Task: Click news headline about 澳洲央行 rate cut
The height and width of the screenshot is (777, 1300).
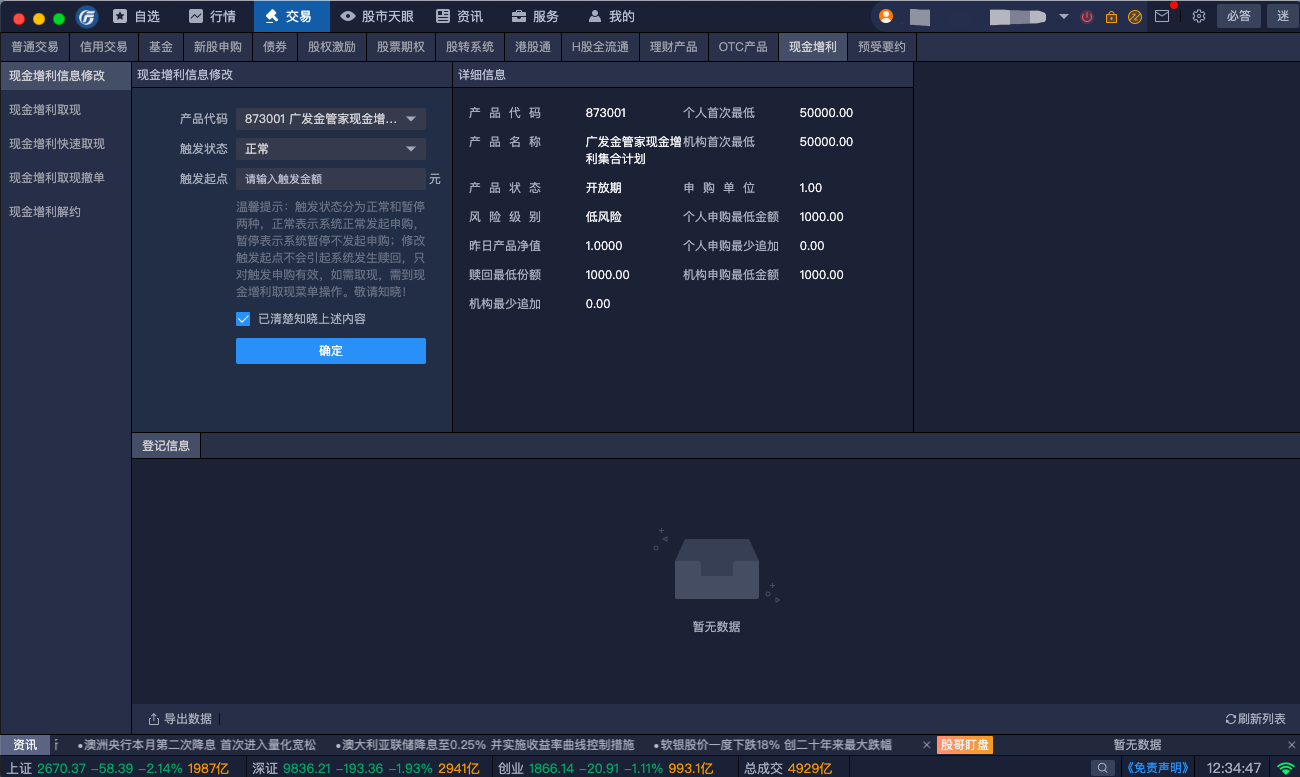Action: pyautogui.click(x=196, y=745)
